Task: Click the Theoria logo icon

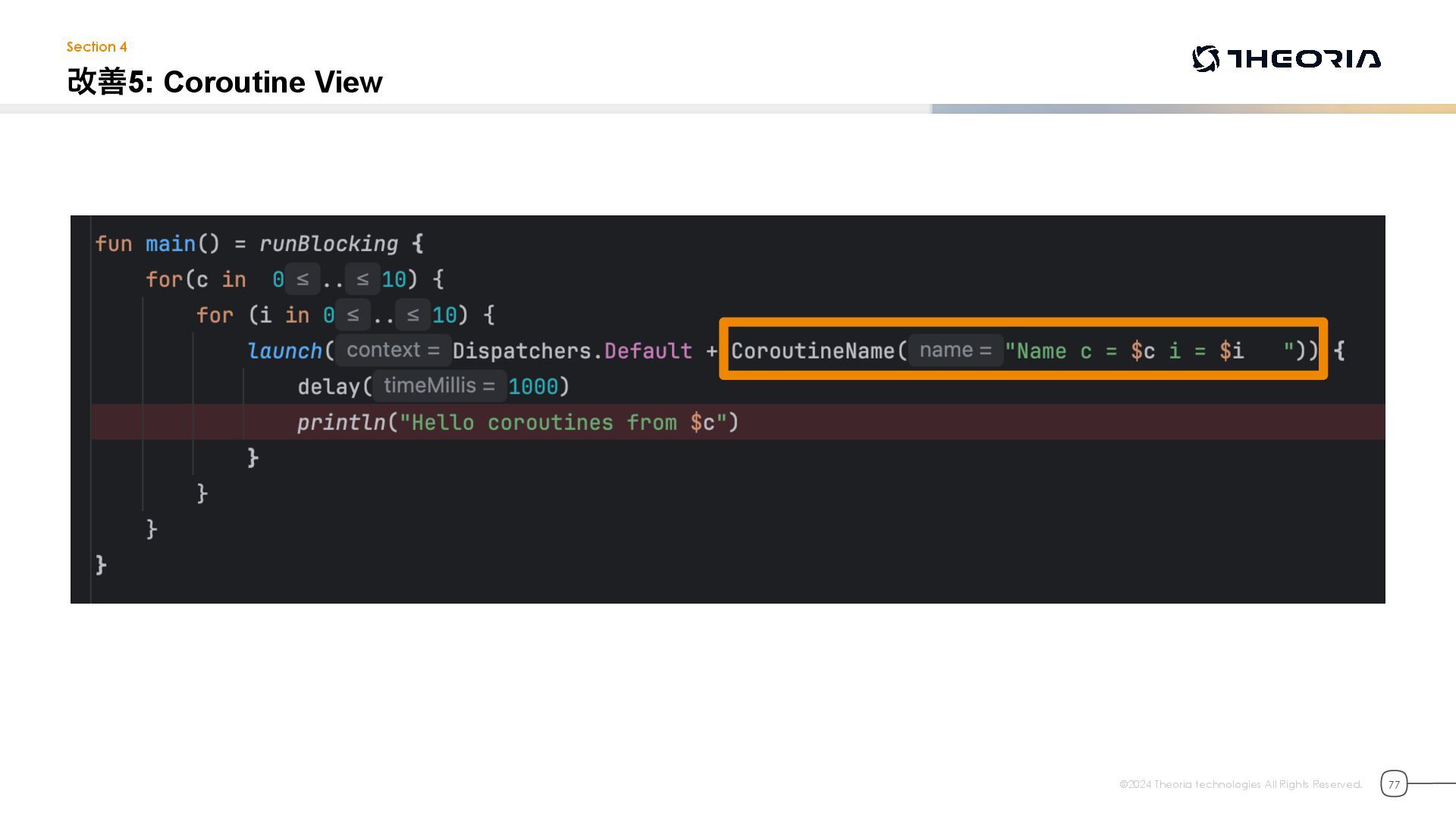Action: (x=1205, y=59)
